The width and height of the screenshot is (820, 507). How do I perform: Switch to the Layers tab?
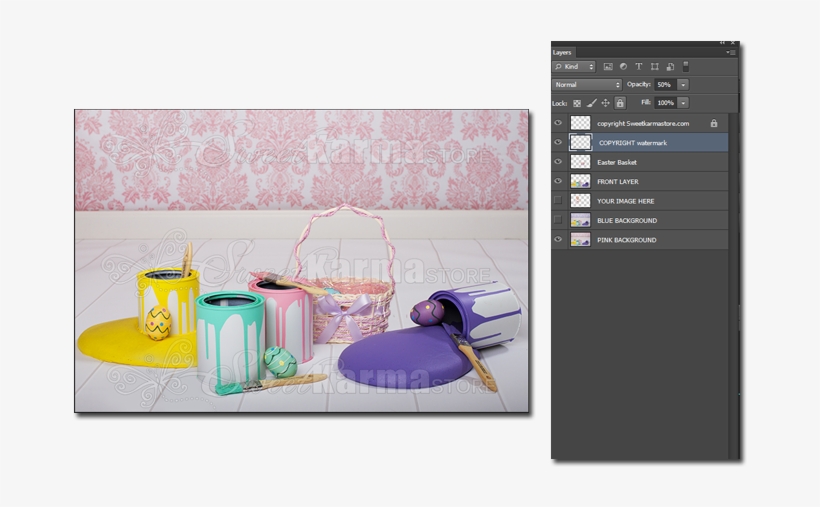tap(562, 52)
